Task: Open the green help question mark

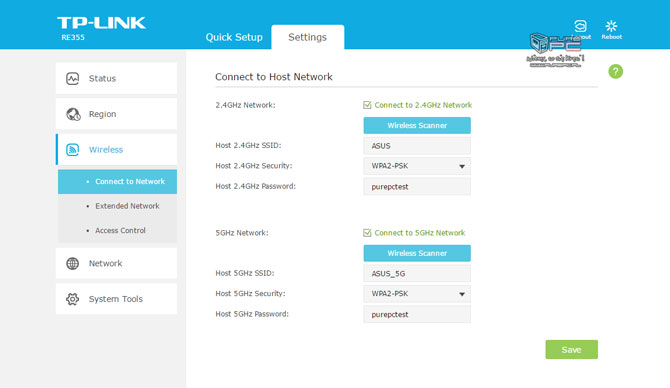Action: (615, 71)
